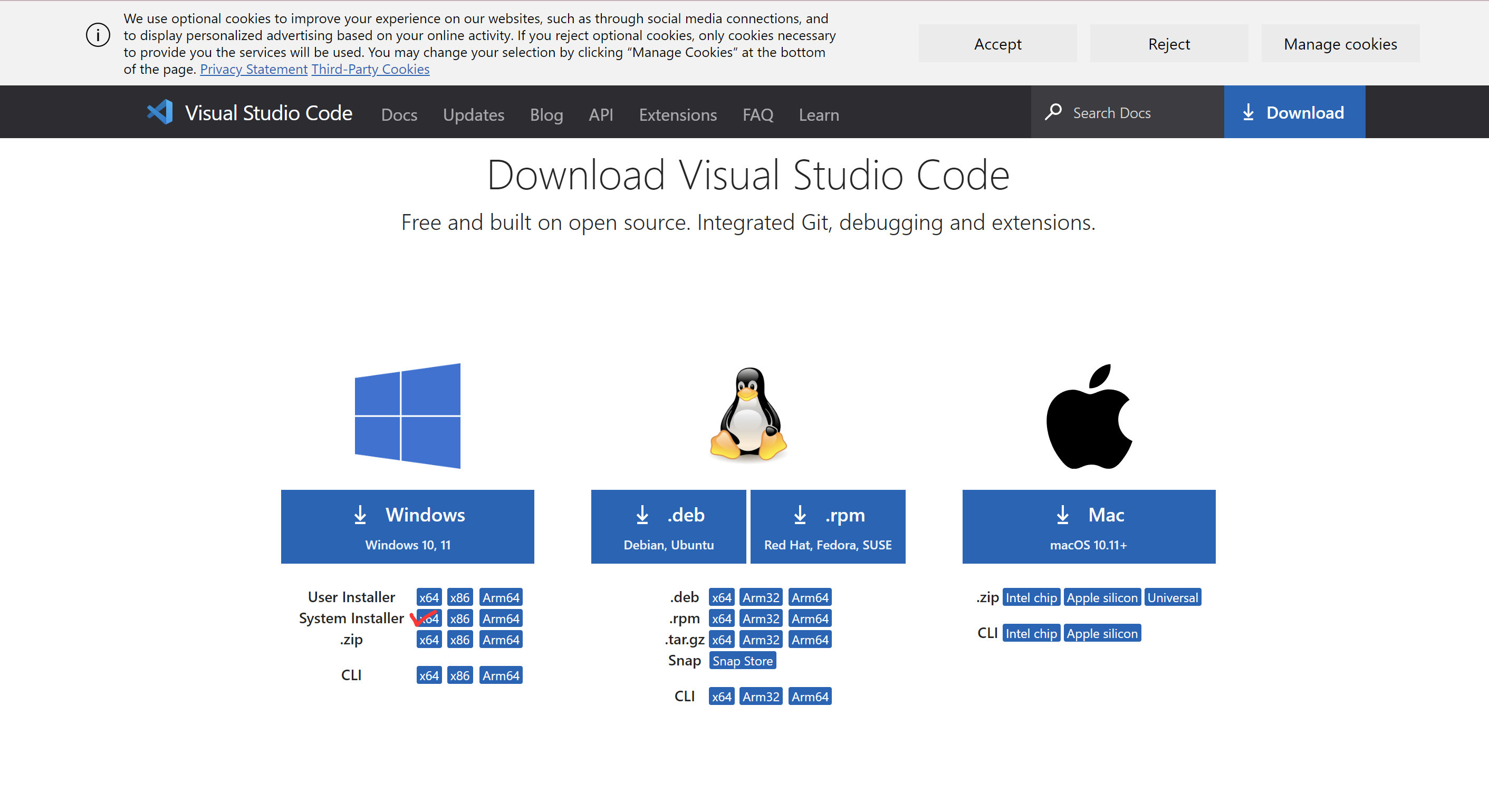
Task: Click the Linux Tux penguin image
Action: pos(748,414)
